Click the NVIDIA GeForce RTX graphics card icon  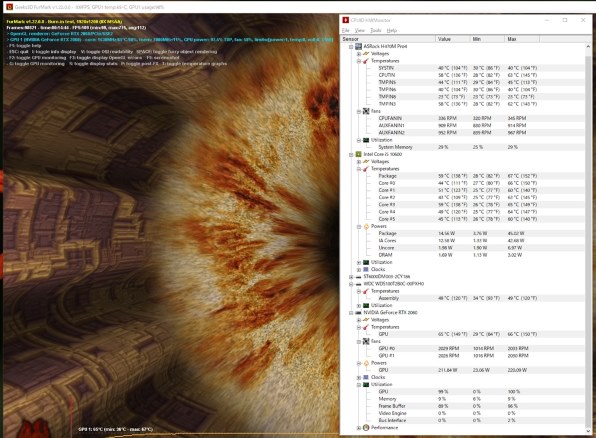tap(358, 313)
